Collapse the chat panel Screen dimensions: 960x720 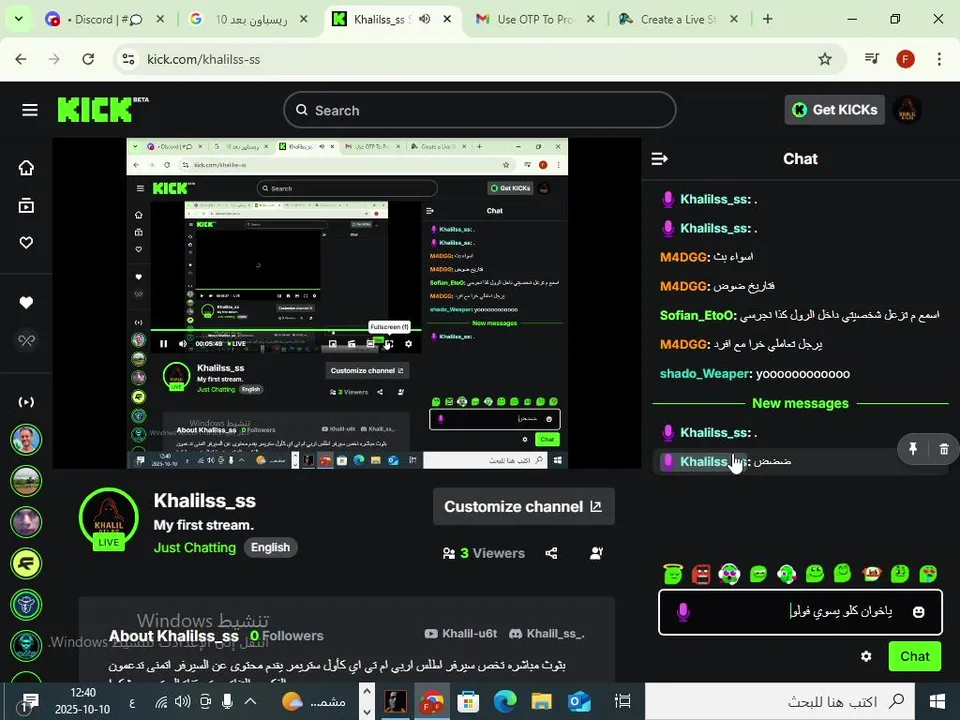pos(659,159)
